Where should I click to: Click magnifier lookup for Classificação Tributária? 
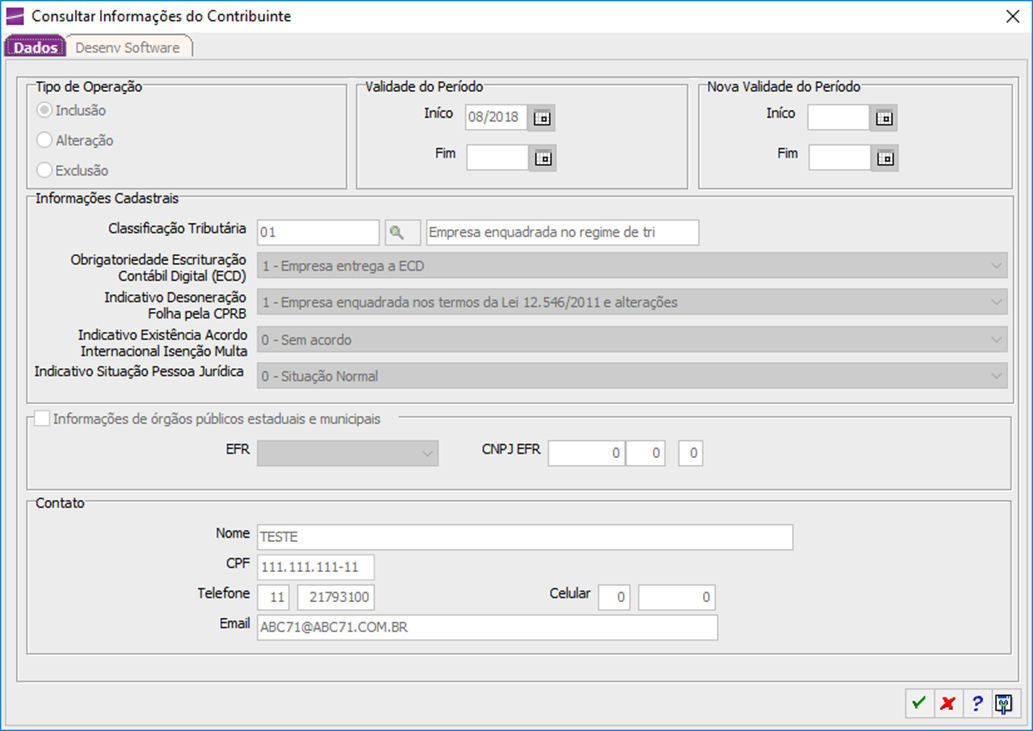403,232
